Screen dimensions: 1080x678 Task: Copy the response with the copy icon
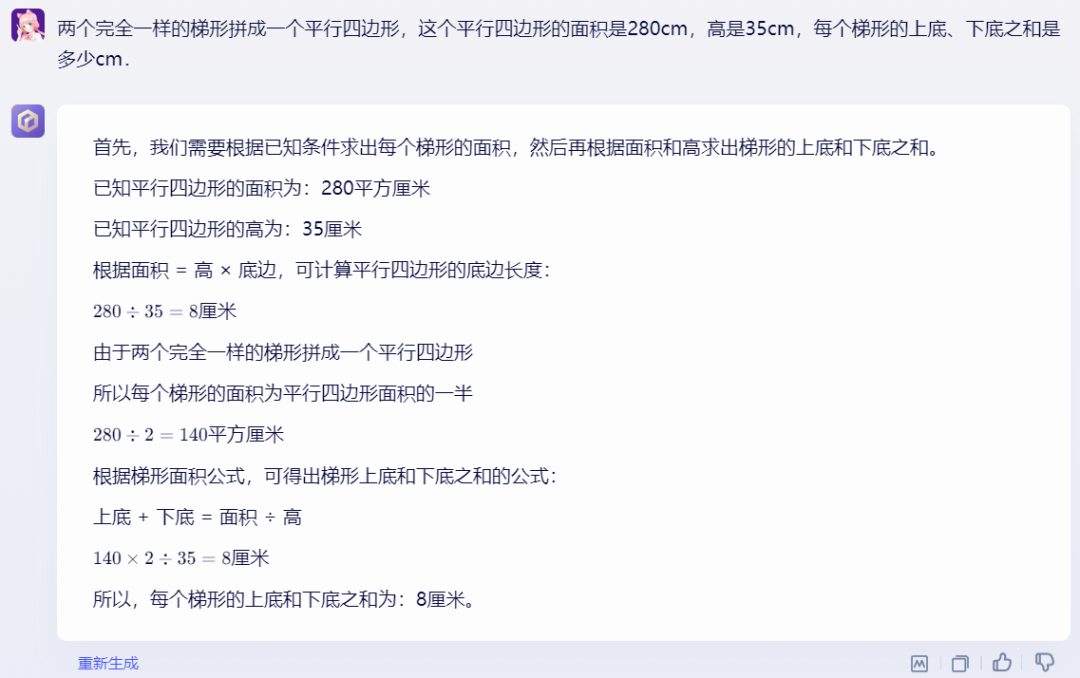pyautogui.click(x=960, y=664)
